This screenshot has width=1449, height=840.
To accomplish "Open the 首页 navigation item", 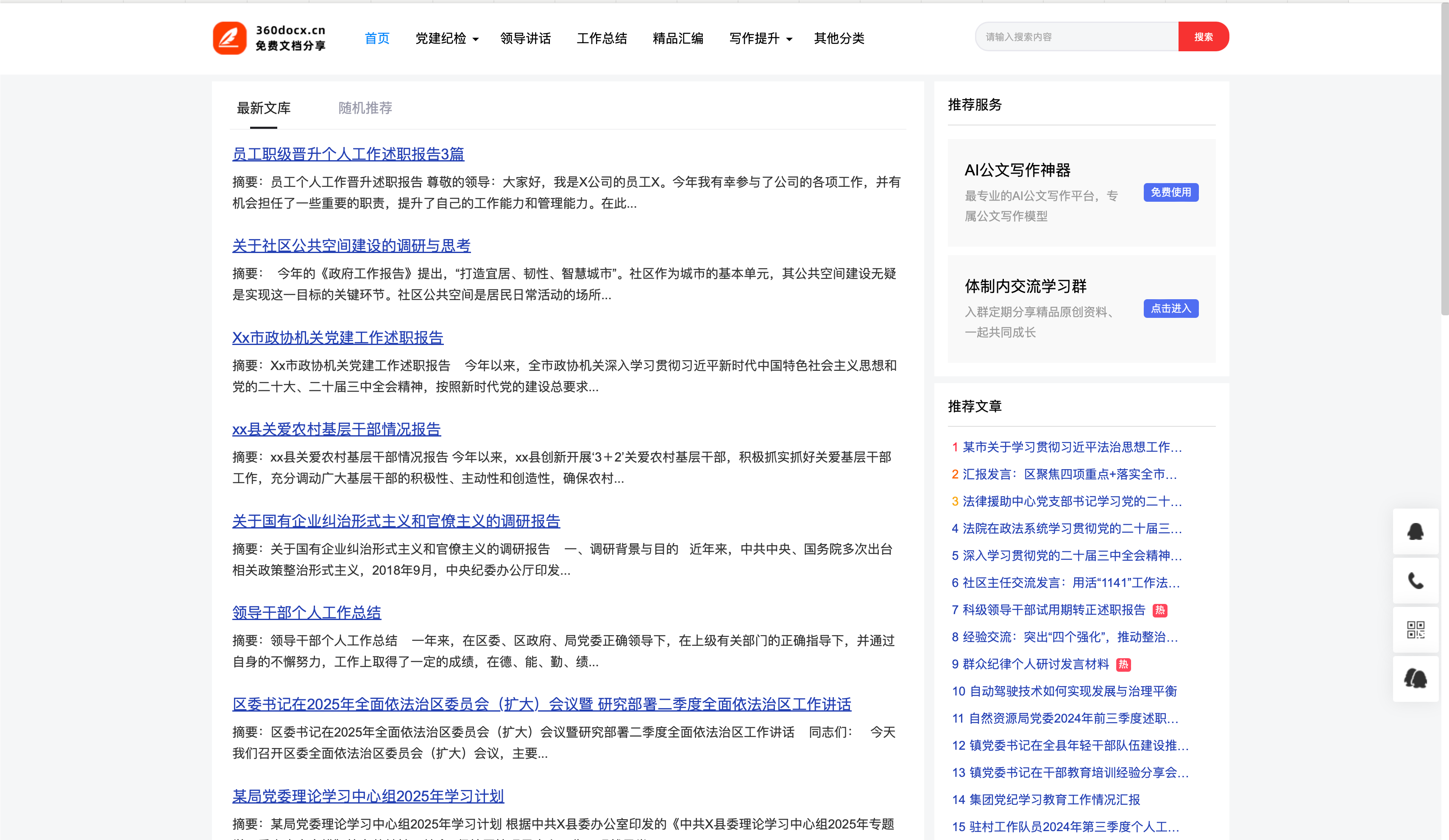I will point(376,38).
